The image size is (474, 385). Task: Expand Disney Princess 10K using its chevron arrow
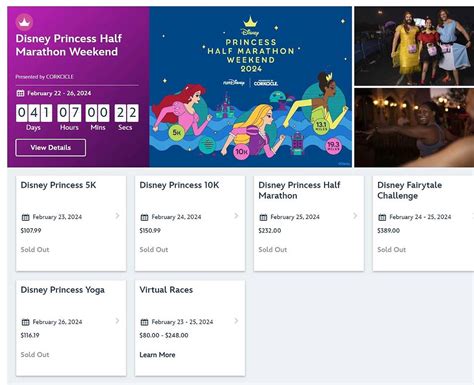point(236,216)
